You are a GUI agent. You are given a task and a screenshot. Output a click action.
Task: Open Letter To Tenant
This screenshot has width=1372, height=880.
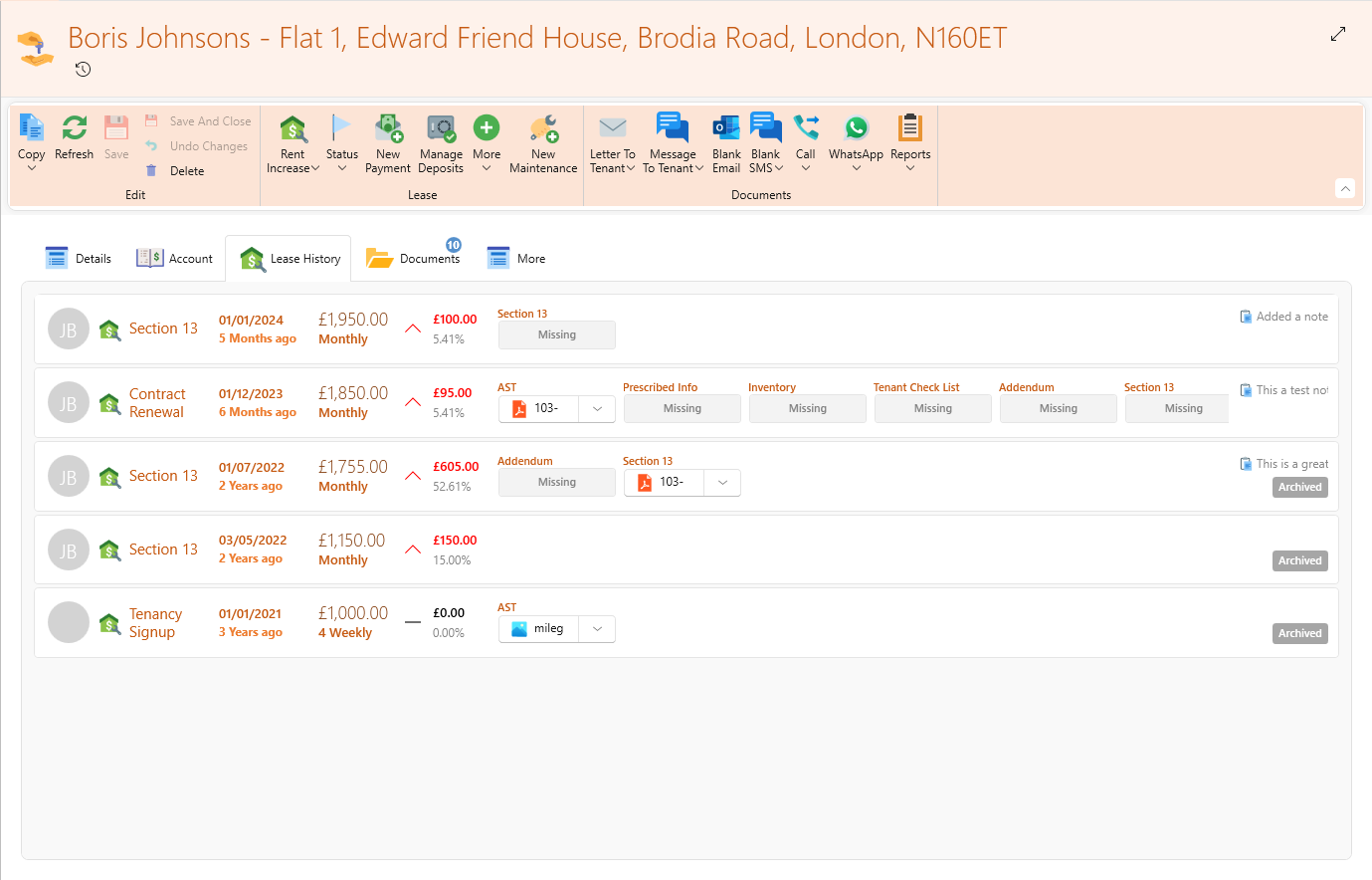(613, 143)
